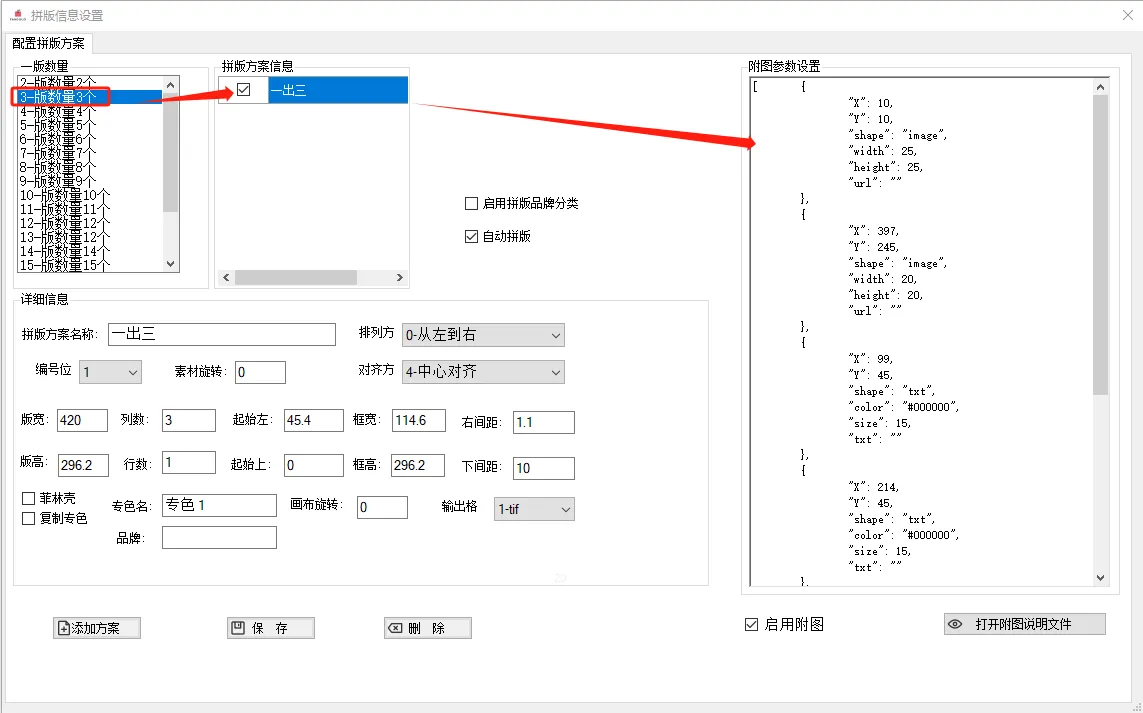This screenshot has height=713, width=1143.
Task: Select 4-版数量4个 list item
Action: coord(90,112)
